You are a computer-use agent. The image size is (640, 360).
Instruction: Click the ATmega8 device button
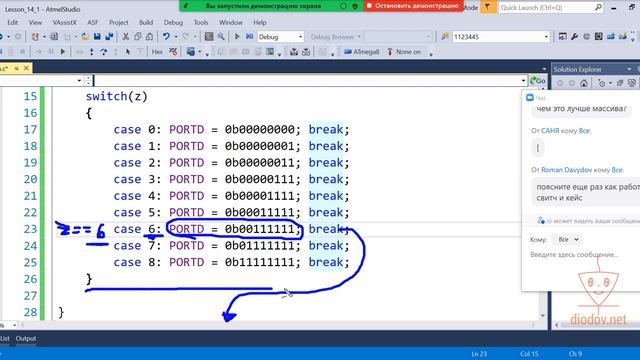pyautogui.click(x=362, y=52)
